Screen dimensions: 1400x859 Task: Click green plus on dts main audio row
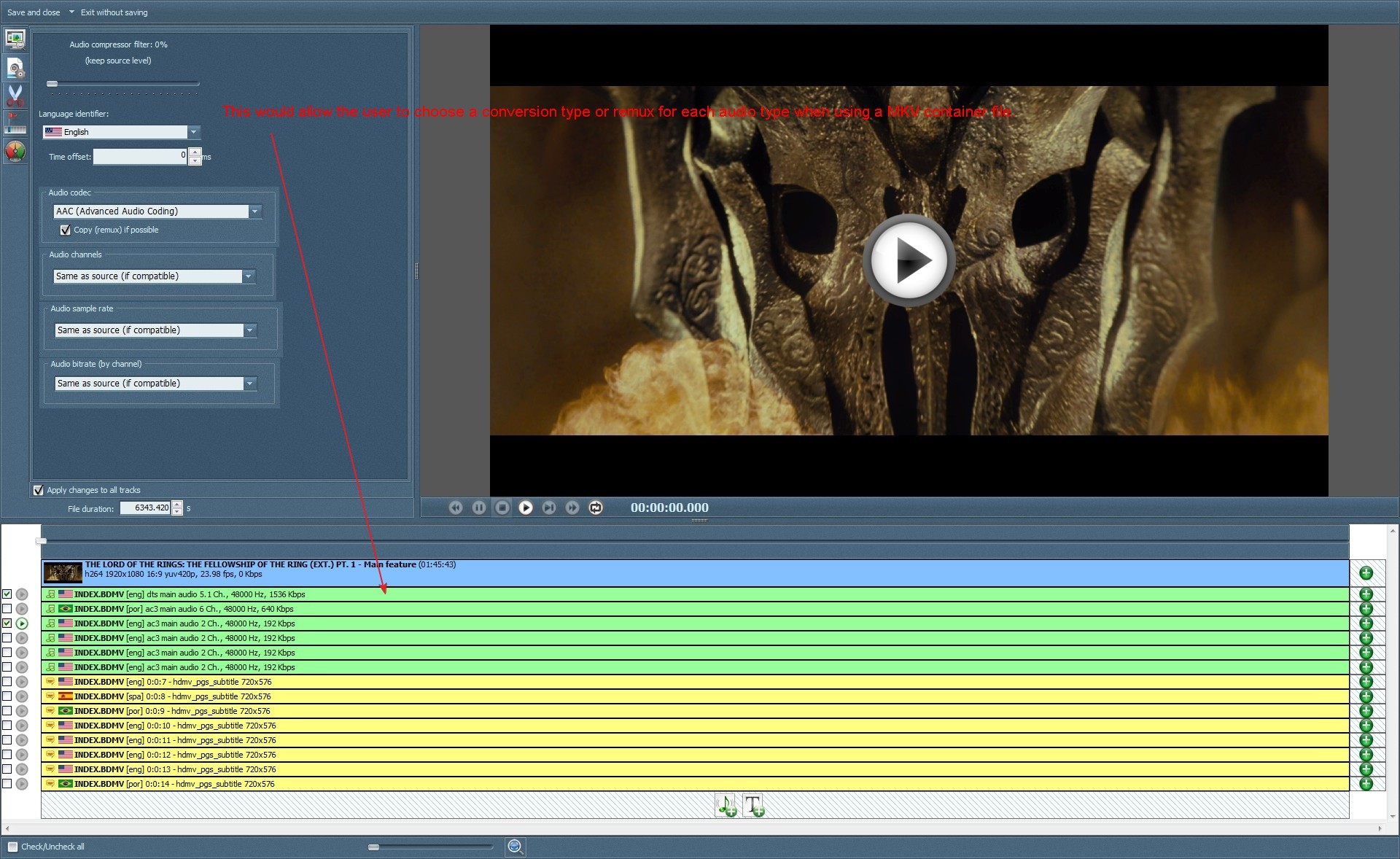click(x=1366, y=594)
